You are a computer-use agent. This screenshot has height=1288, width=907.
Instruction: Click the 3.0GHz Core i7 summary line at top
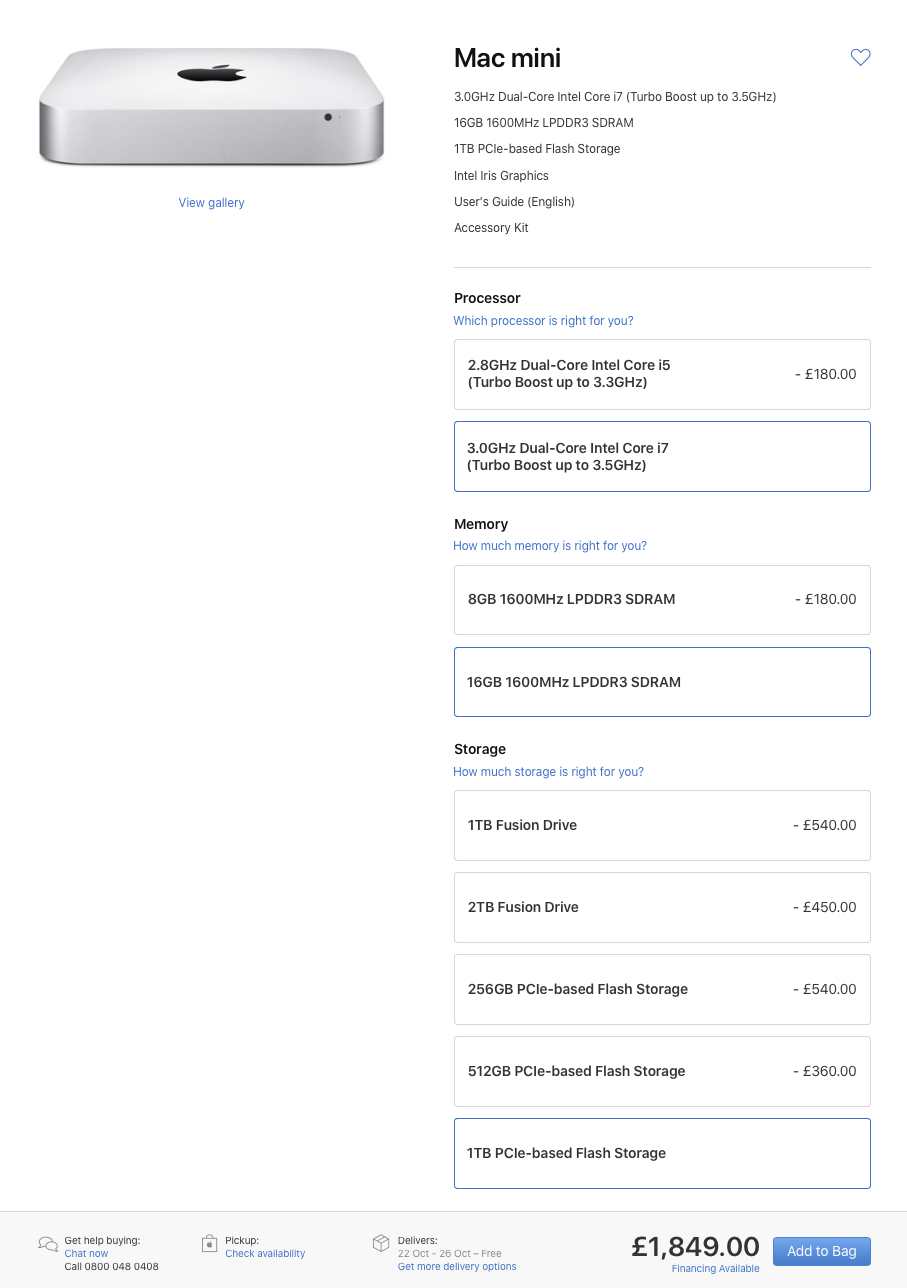615,97
